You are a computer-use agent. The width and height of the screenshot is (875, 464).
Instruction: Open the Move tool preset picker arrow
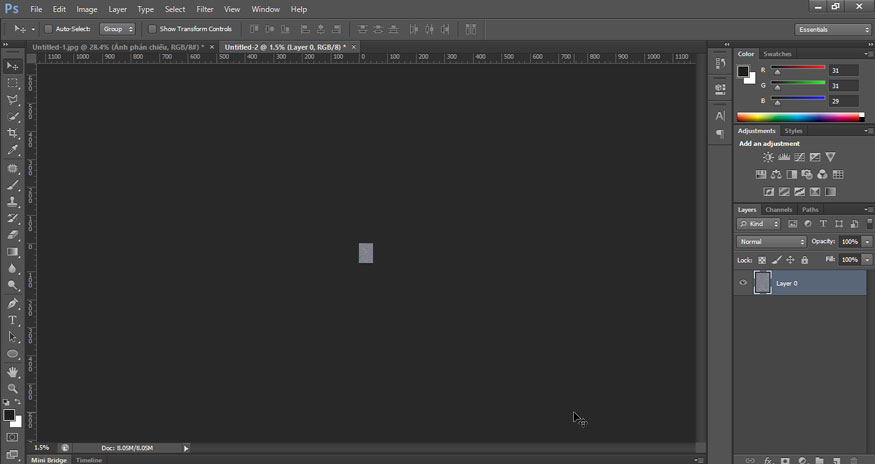pyautogui.click(x=33, y=30)
